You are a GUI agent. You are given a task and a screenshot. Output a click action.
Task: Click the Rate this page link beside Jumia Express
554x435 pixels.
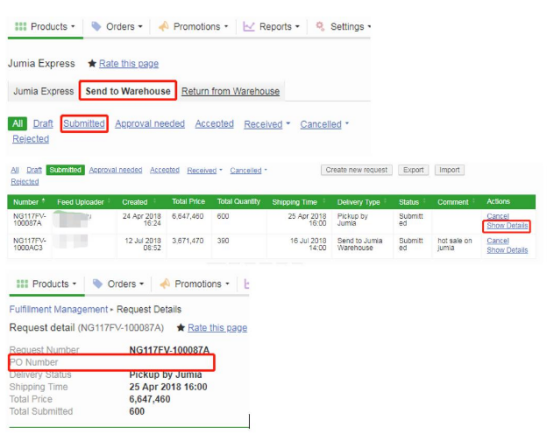pos(129,64)
